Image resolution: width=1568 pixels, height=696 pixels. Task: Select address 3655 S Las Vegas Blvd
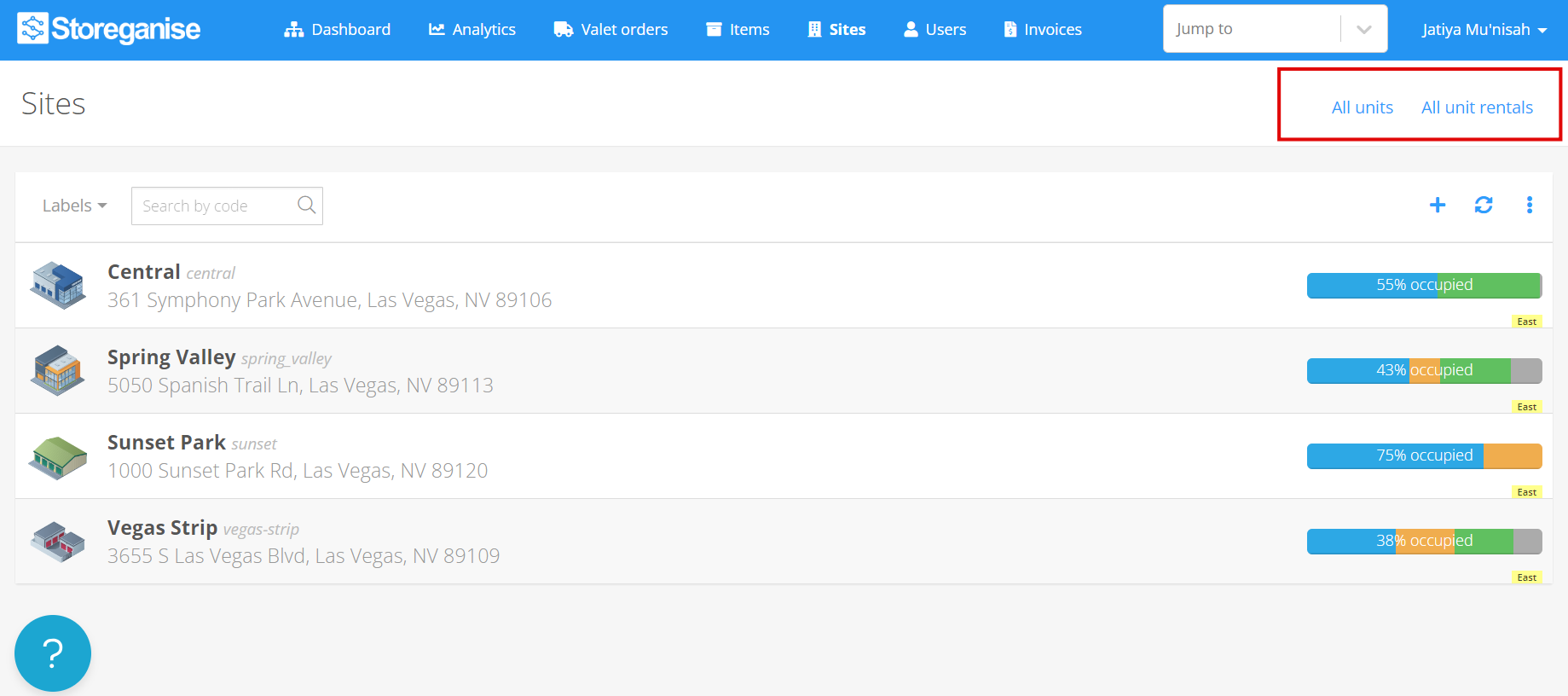point(304,556)
